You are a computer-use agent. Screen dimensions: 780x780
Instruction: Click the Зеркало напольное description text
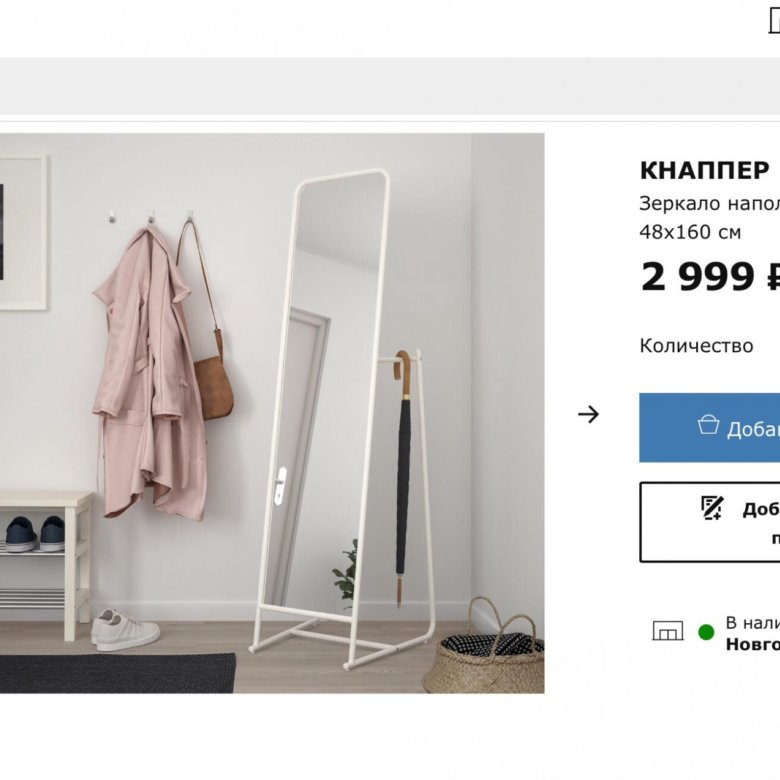point(709,203)
